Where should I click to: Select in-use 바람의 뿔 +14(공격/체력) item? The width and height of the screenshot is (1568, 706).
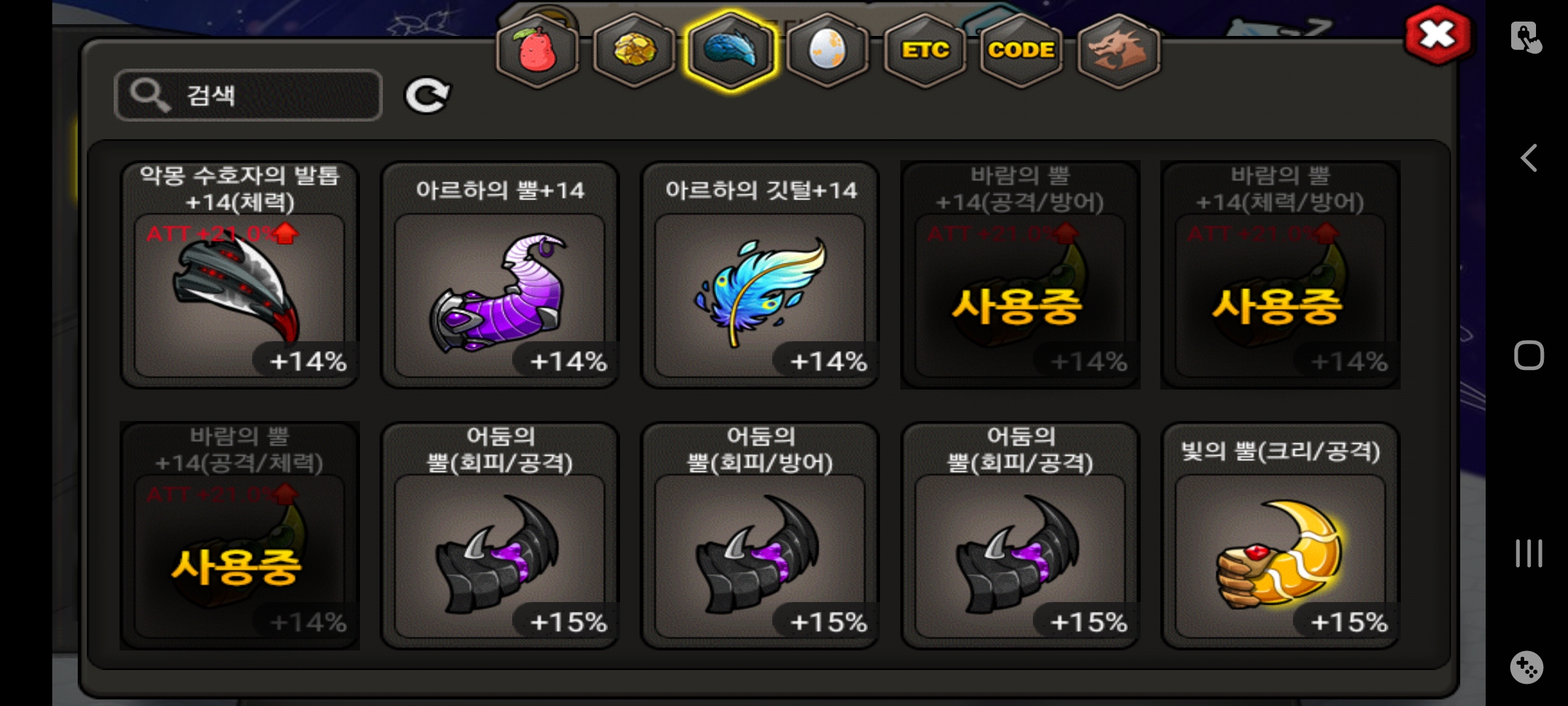[240, 535]
